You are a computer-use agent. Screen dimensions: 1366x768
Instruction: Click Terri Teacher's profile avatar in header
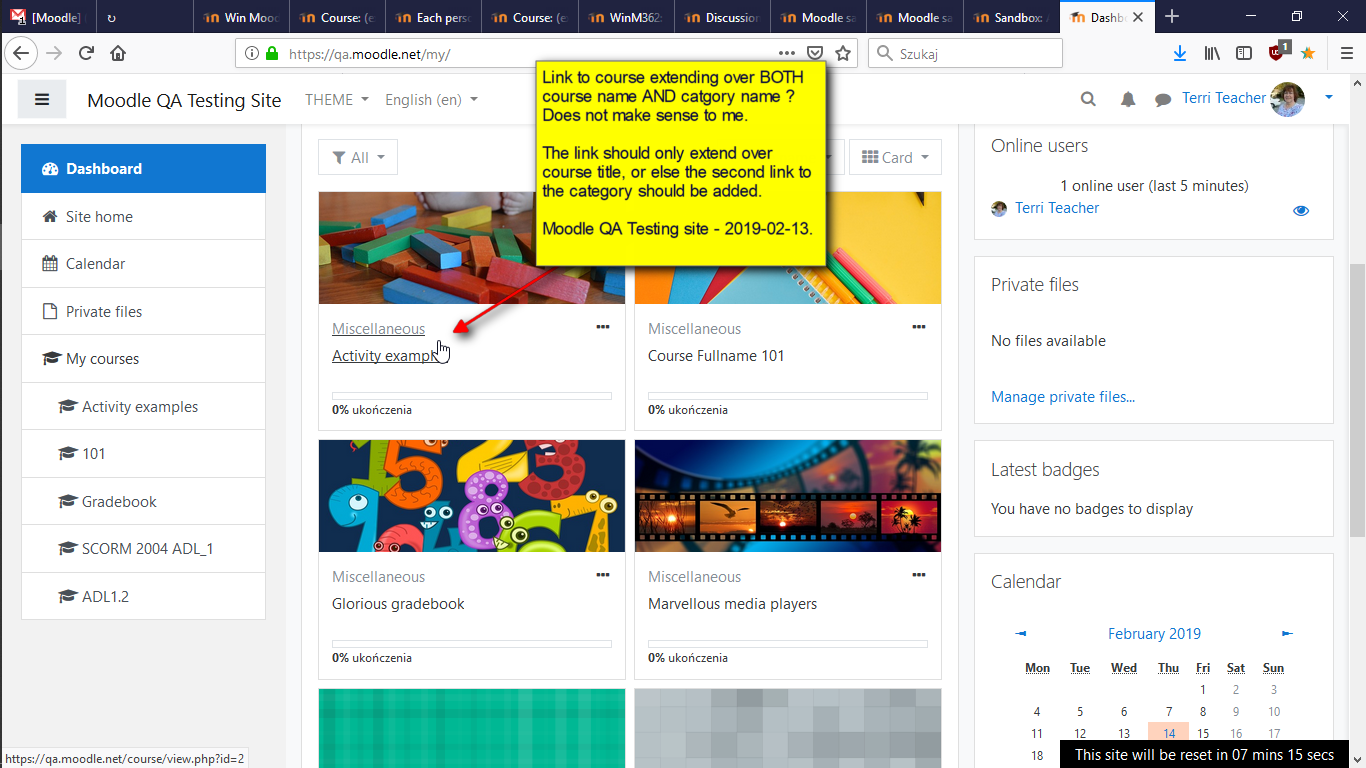tap(1288, 99)
